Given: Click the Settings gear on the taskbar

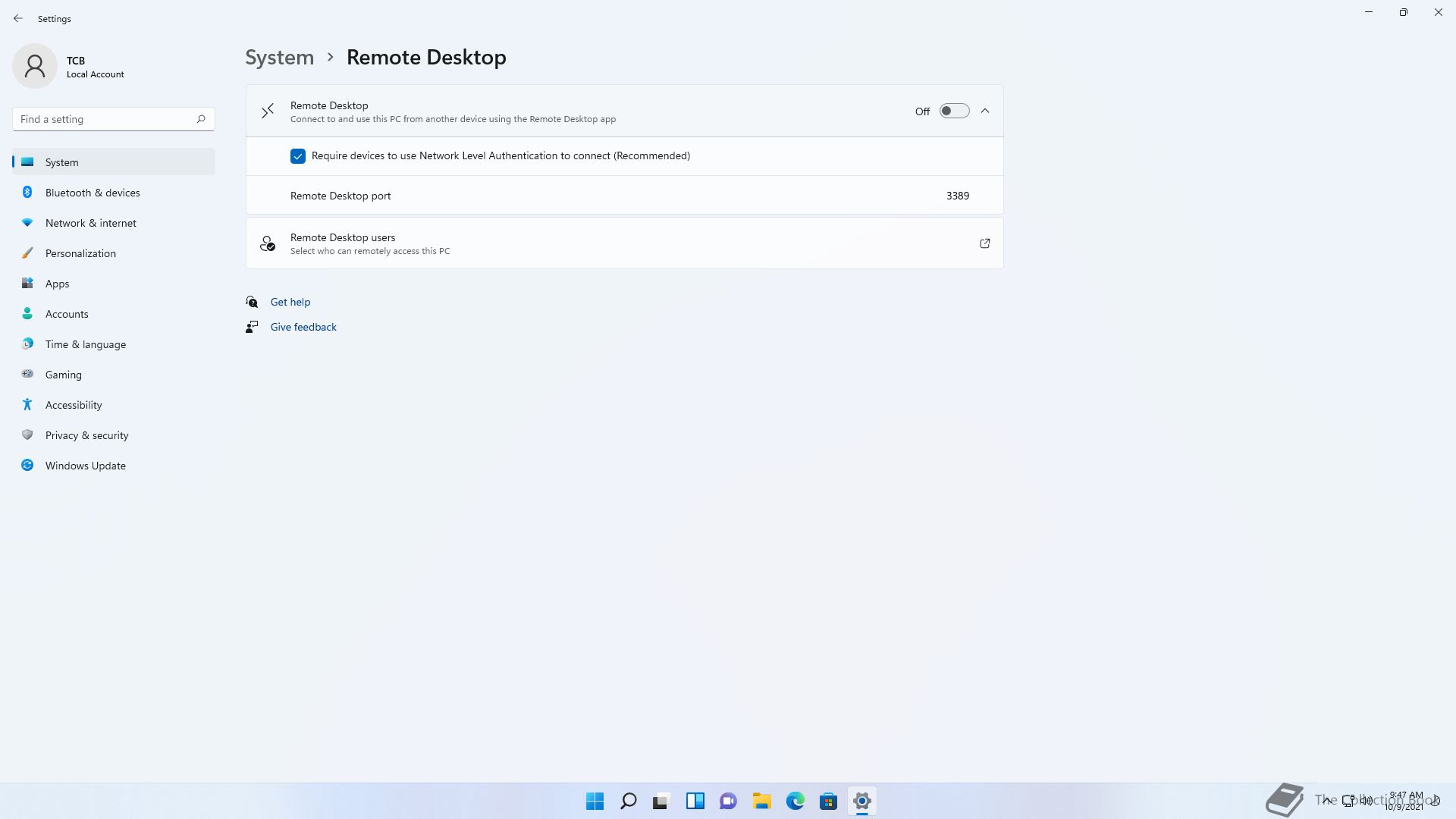Looking at the screenshot, I should coord(862,801).
